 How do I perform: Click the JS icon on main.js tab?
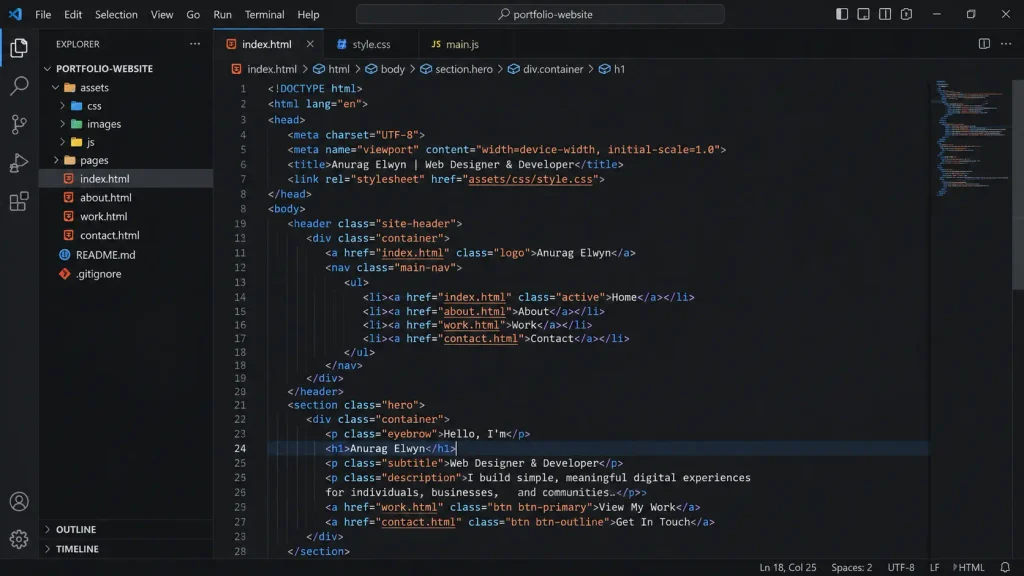pos(436,44)
